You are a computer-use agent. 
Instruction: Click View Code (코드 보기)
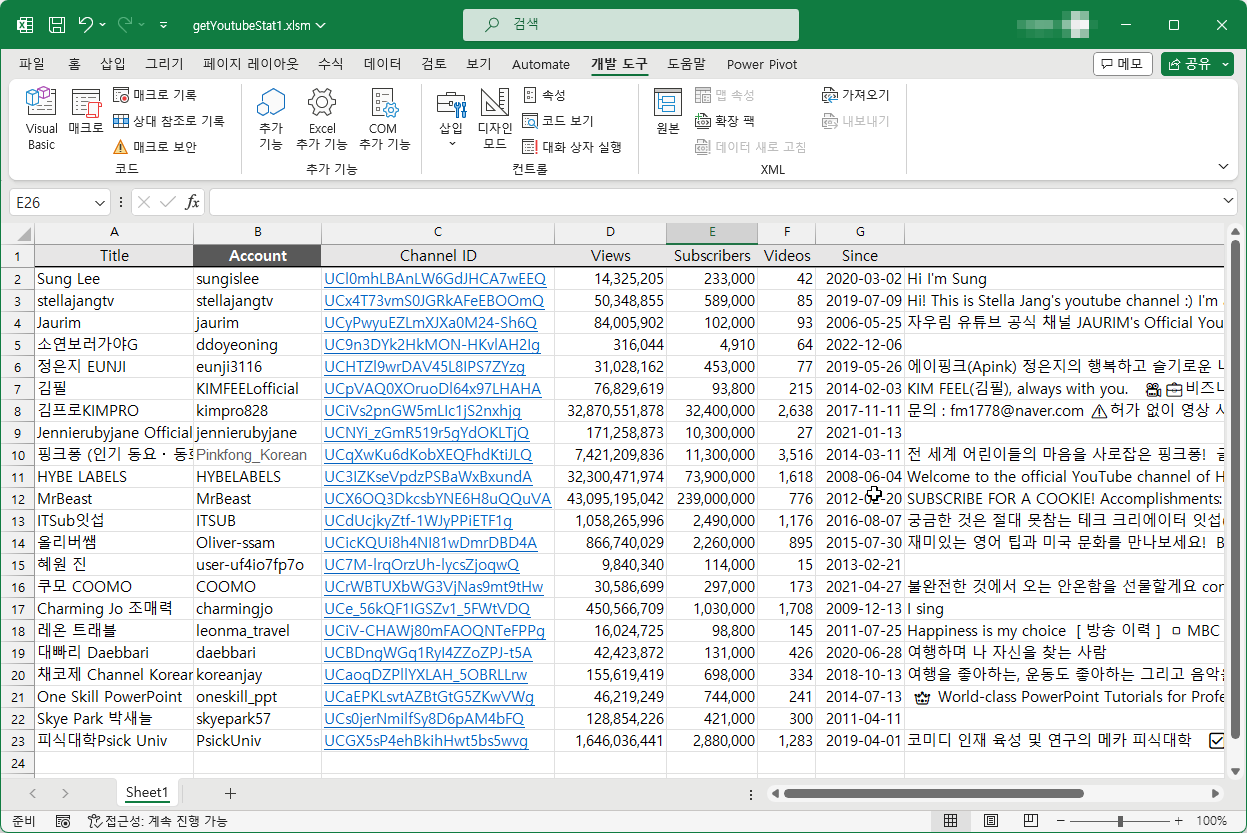click(x=558, y=121)
